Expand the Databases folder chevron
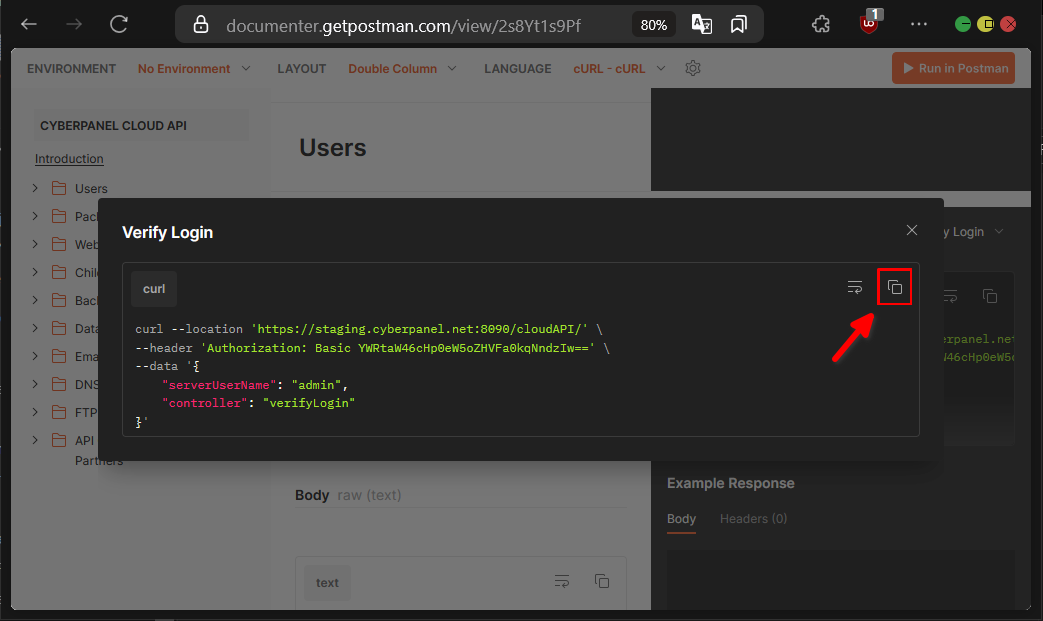The width and height of the screenshot is (1043, 621). click(35, 328)
